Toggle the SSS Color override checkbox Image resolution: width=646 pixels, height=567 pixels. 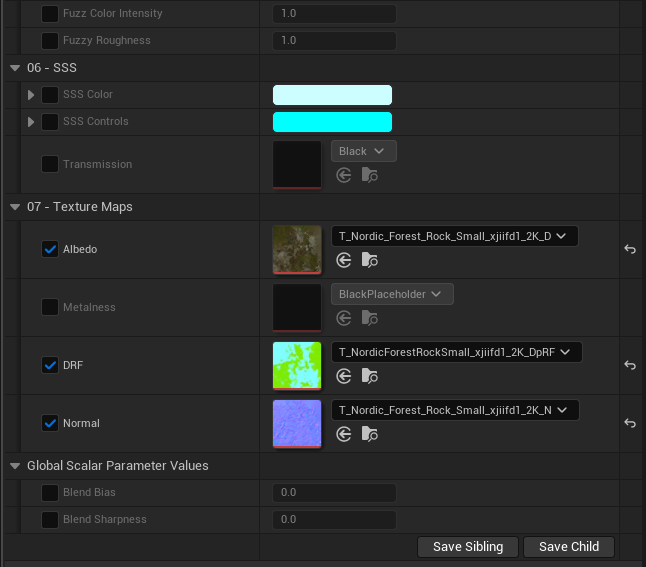[x=50, y=95]
